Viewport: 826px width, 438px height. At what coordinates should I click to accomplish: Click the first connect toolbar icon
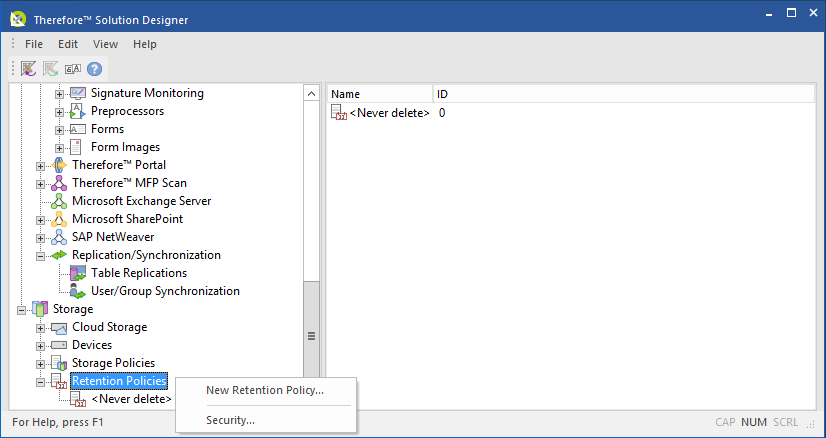click(28, 69)
